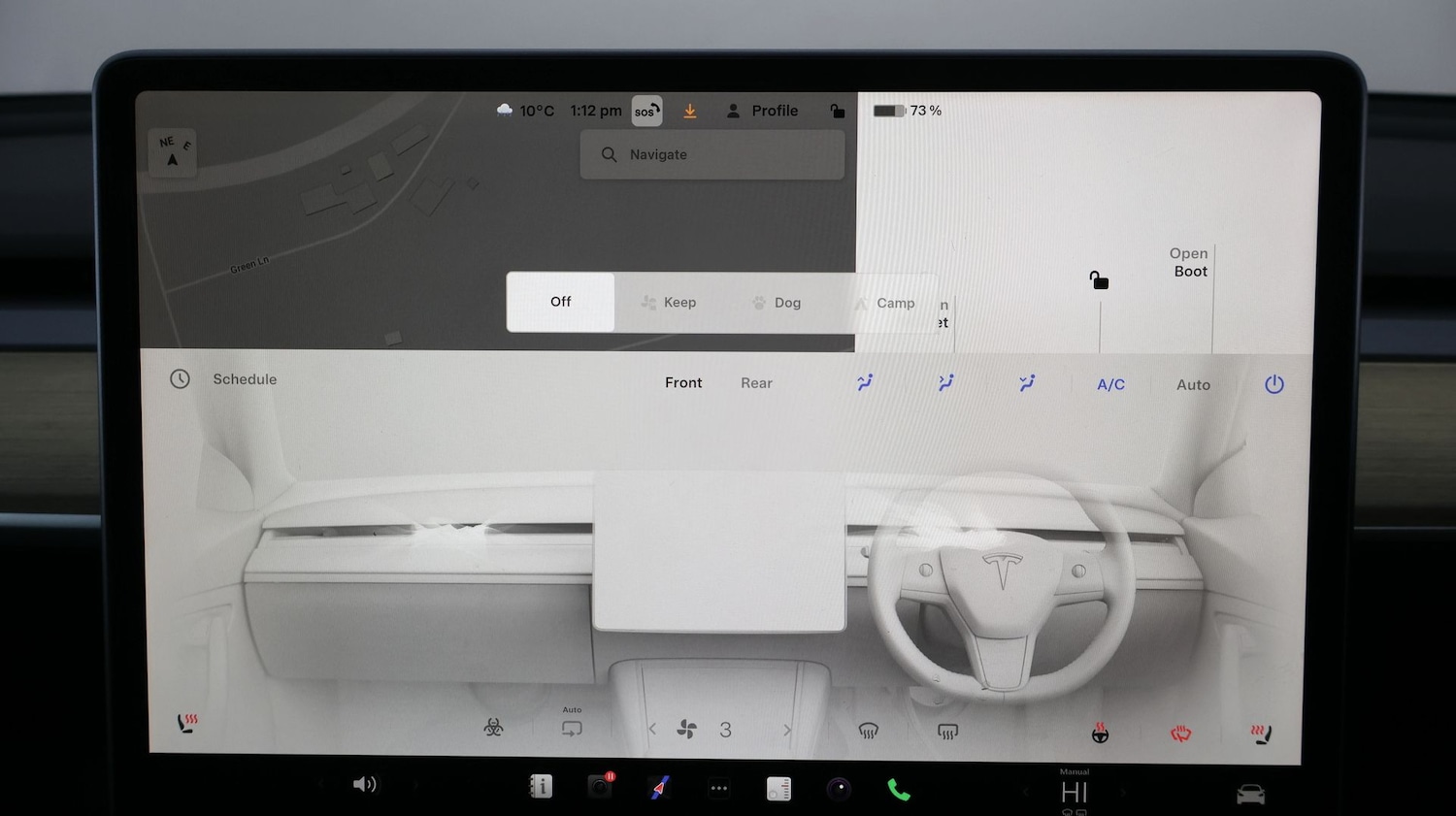Enable Auto climate mode

(x=1193, y=384)
